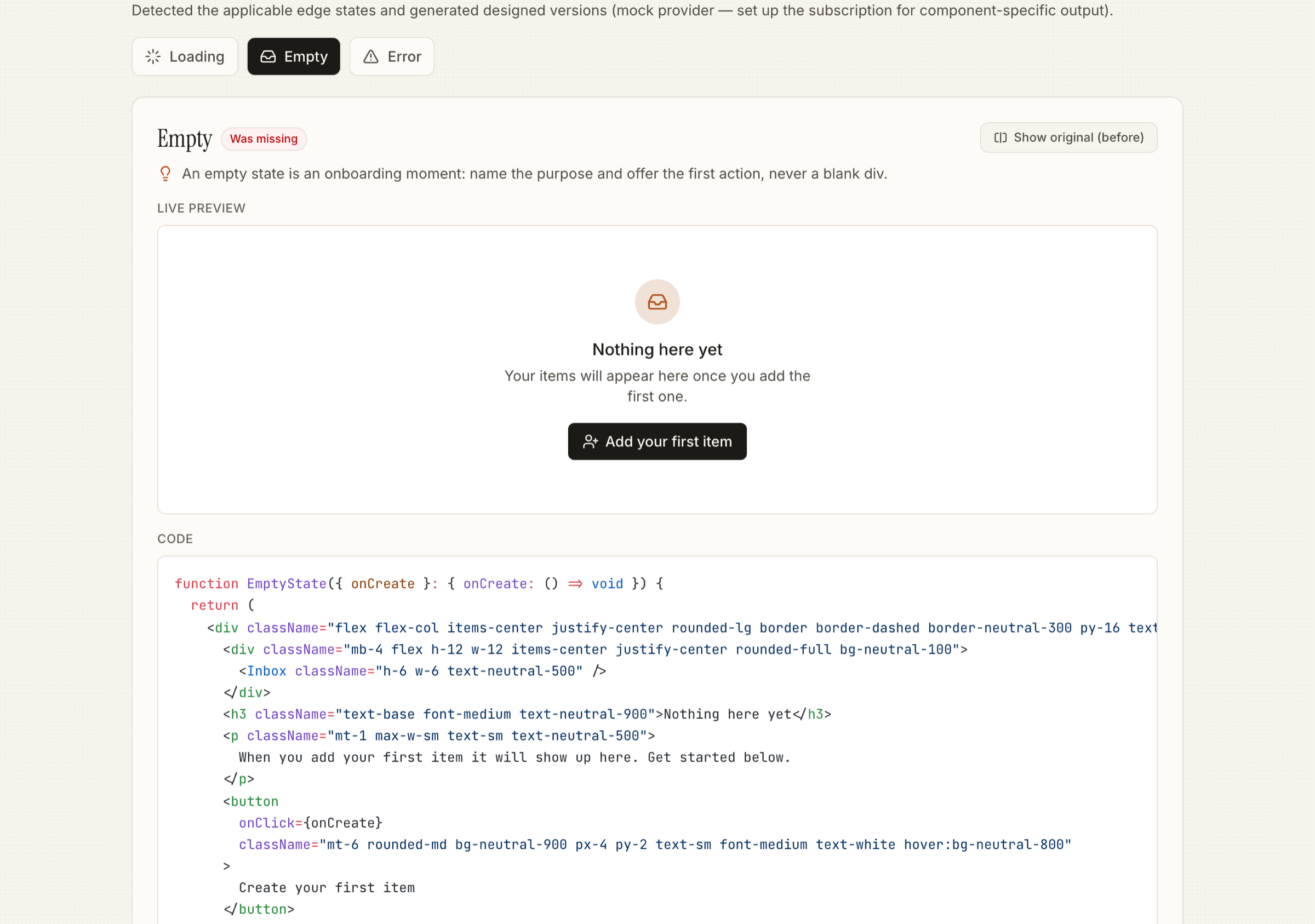Viewport: 1315px width, 924px height.
Task: Switch to the Loading state tab
Action: tap(185, 56)
